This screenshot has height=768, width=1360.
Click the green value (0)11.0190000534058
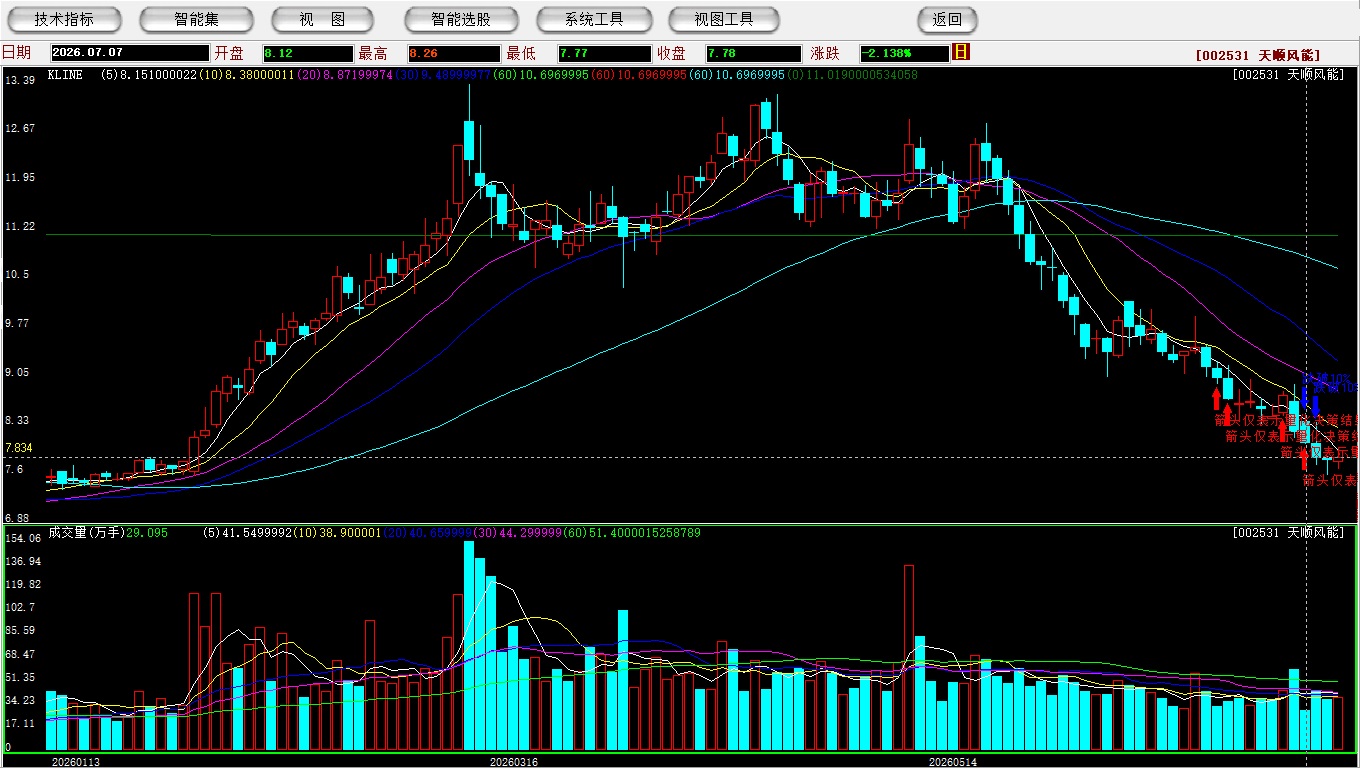pos(853,75)
